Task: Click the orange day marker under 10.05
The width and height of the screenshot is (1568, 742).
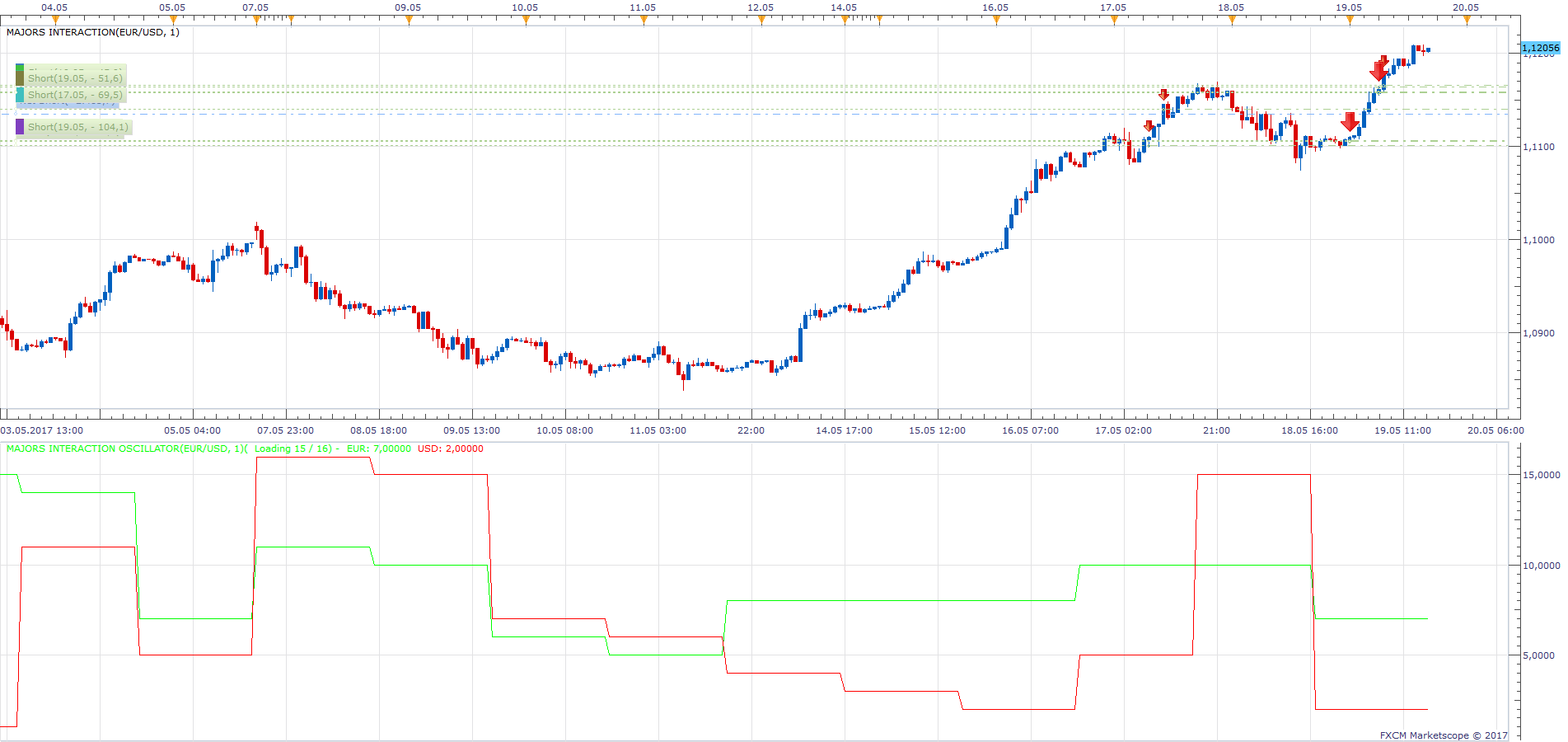Action: point(526,20)
